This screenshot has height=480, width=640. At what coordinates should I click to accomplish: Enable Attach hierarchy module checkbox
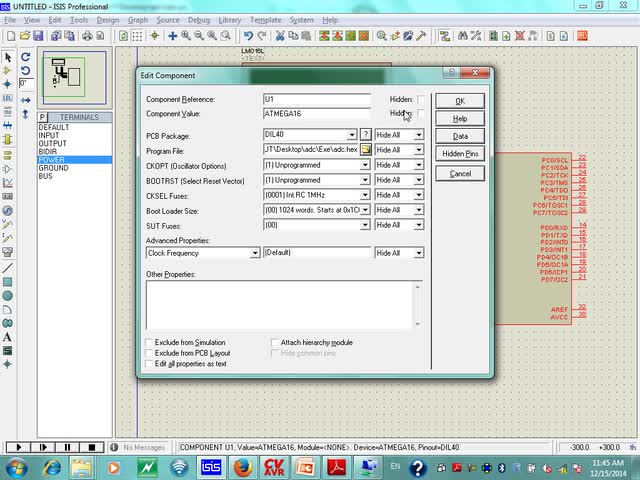[x=276, y=342]
